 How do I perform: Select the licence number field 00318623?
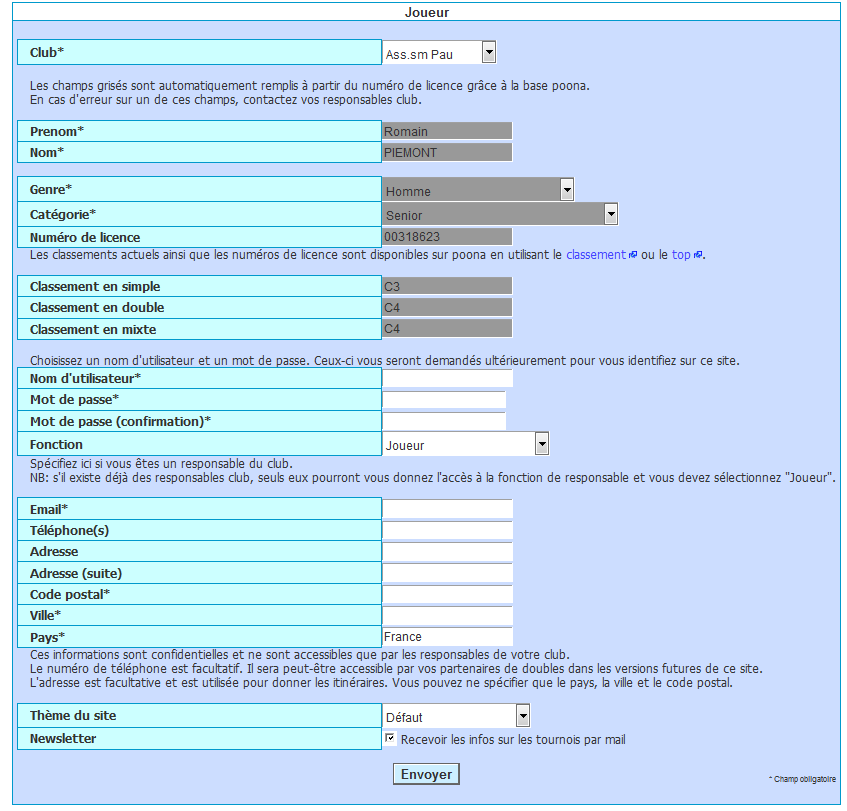(447, 237)
